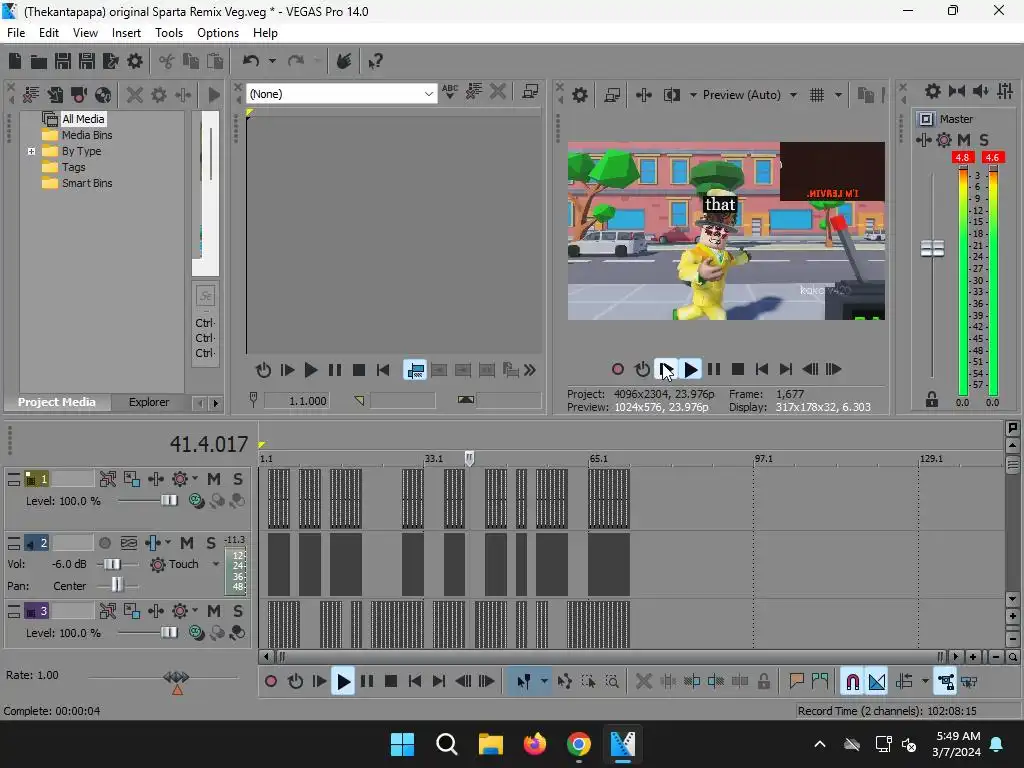
Task: Undo the last action
Action: (251, 61)
